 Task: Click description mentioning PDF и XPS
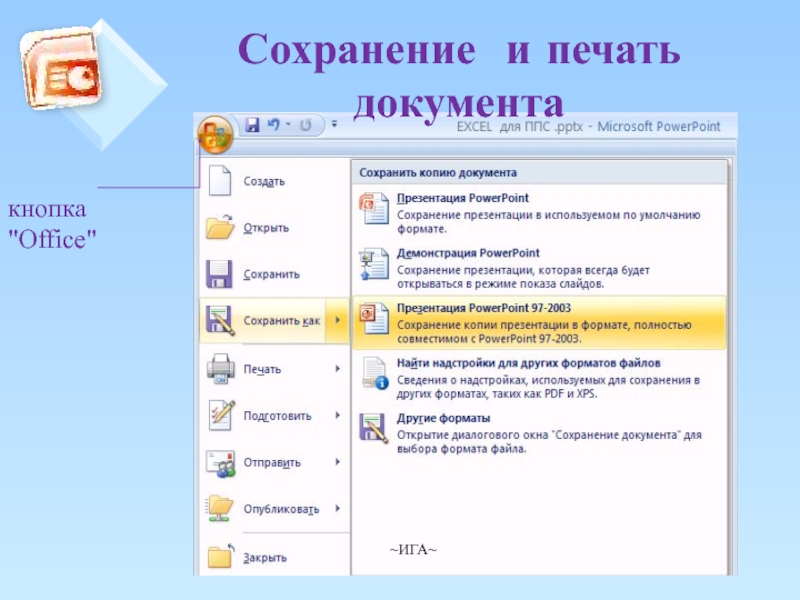coord(497,394)
